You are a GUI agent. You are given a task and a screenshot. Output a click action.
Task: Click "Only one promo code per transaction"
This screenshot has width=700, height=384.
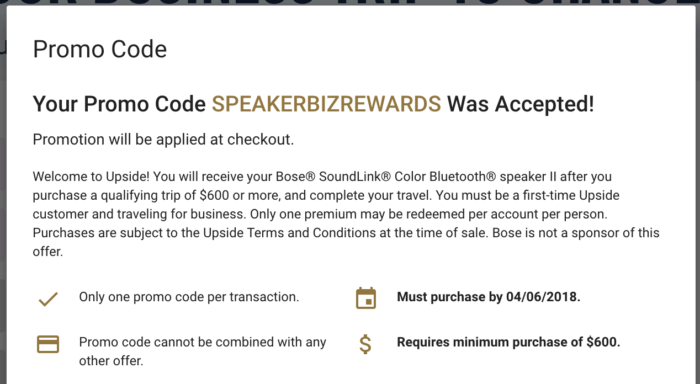[189, 297]
